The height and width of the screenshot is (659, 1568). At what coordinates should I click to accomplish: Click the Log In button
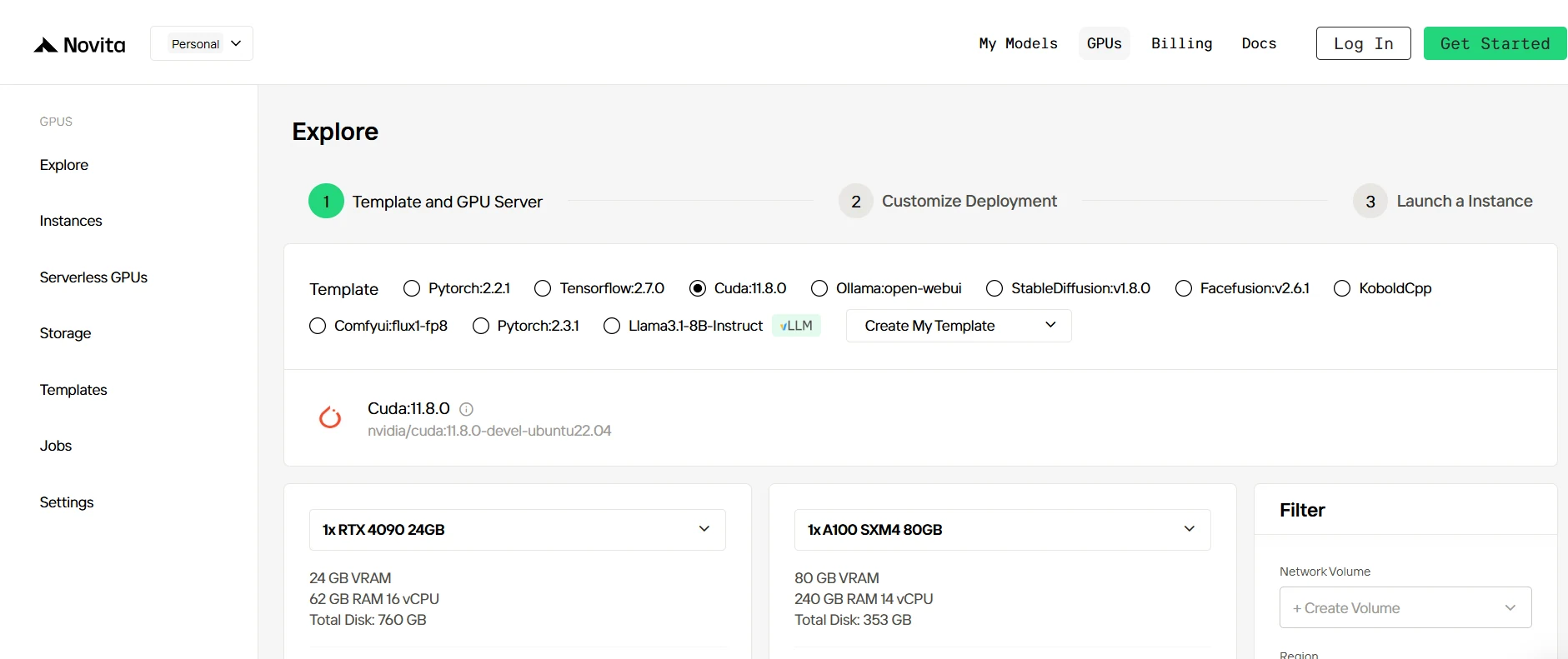tap(1364, 43)
